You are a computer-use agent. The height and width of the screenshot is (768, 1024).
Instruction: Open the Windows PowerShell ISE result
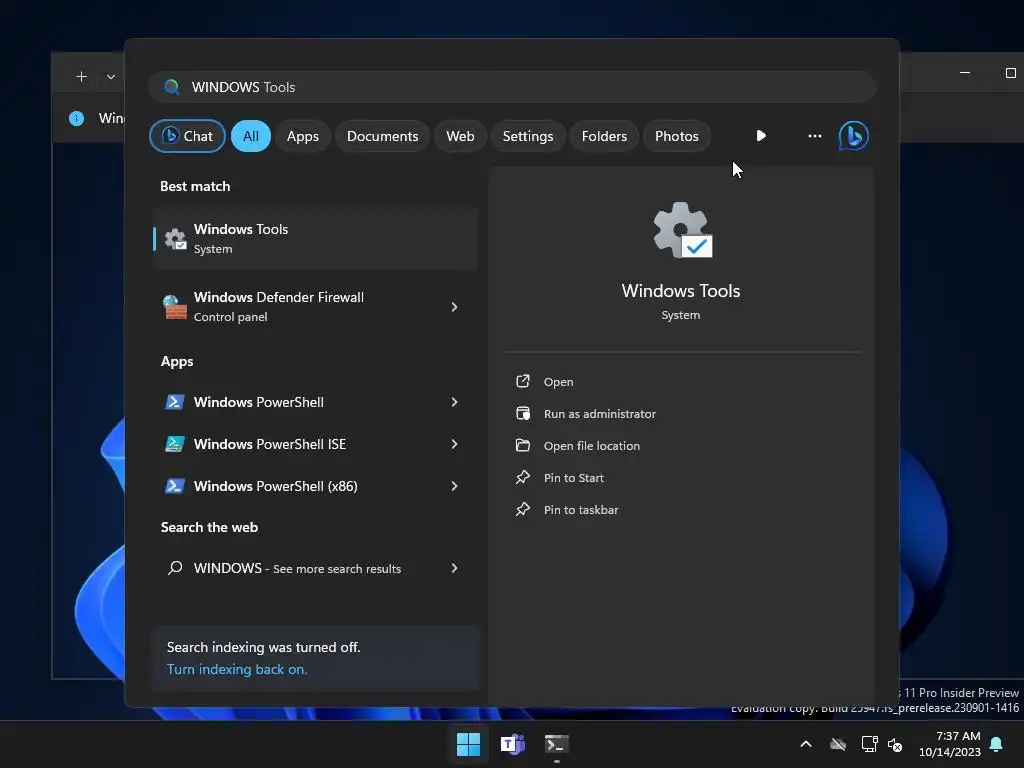coord(315,444)
